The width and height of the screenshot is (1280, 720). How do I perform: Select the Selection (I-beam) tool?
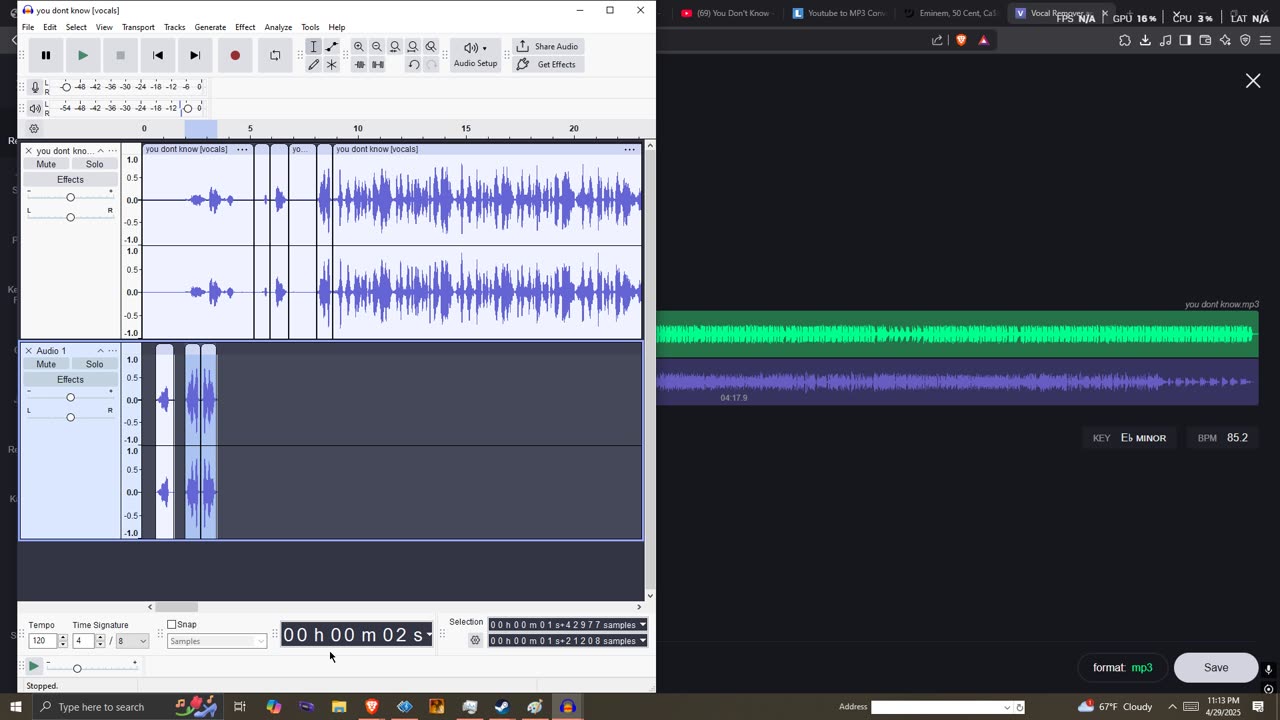[314, 47]
